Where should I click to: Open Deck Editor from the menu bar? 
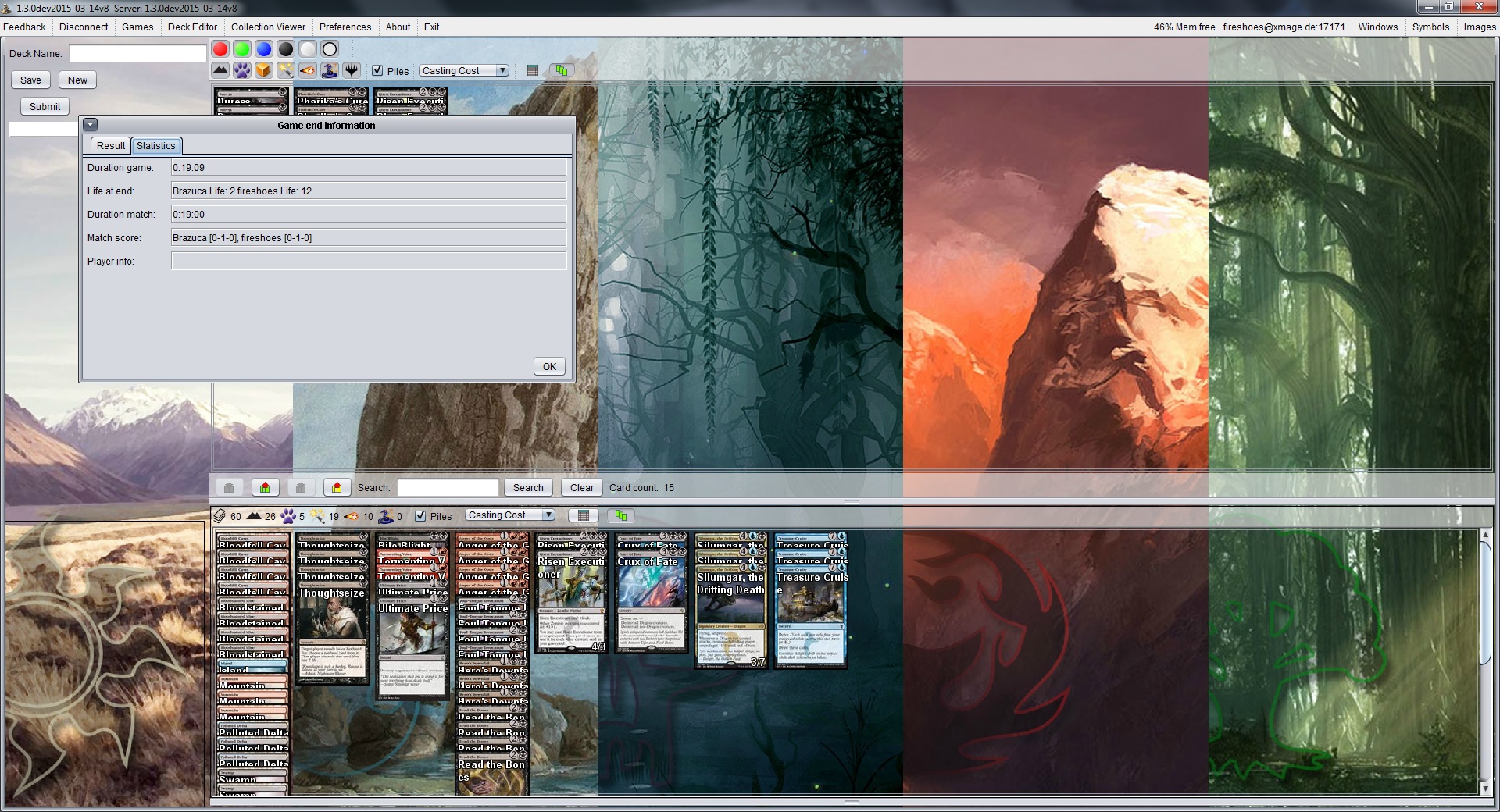tap(192, 27)
